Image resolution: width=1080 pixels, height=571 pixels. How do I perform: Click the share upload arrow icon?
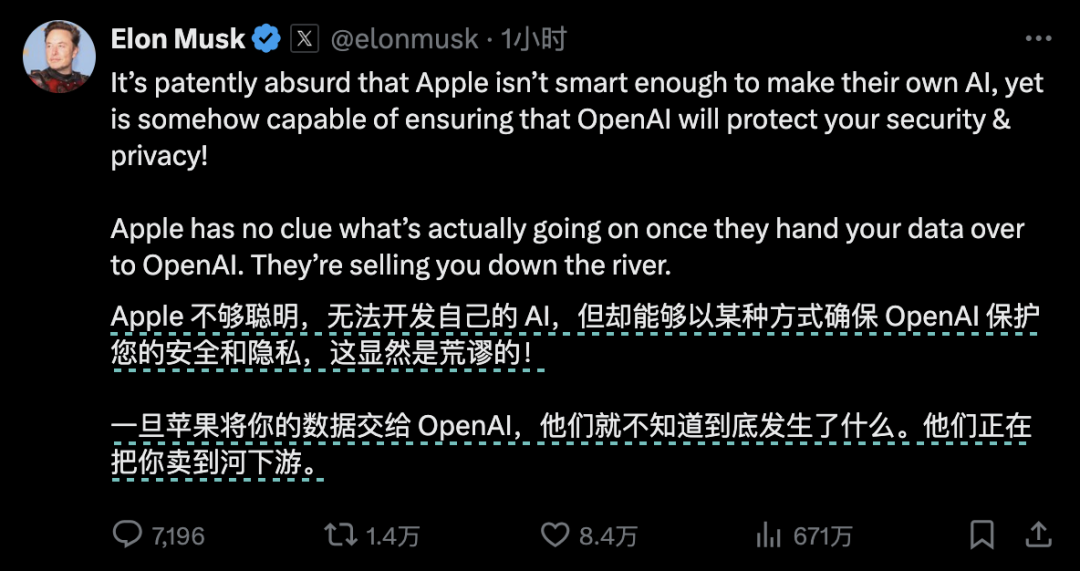(x=1039, y=533)
